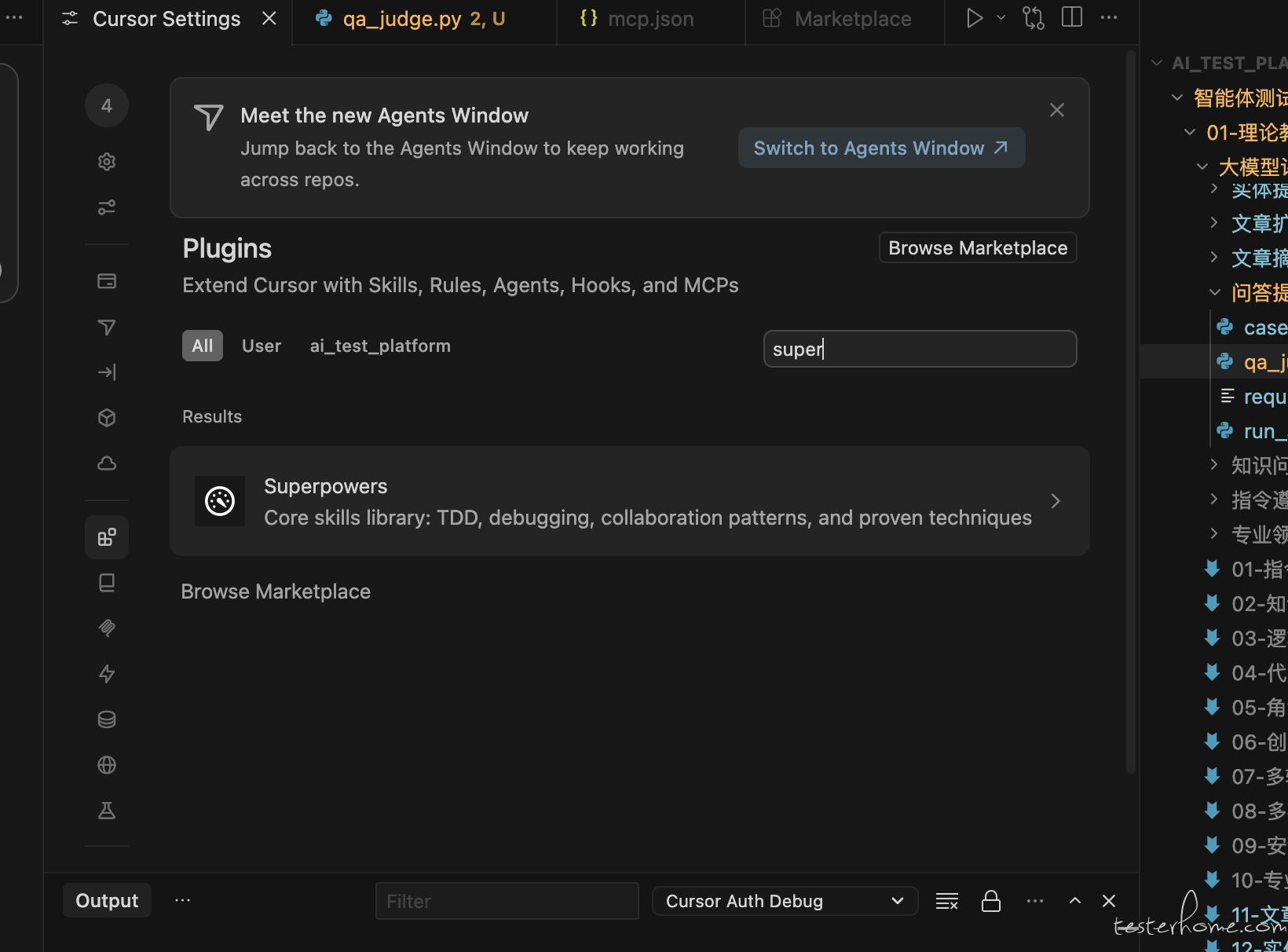Open the compare changes icon in editor toolbar

1034,18
